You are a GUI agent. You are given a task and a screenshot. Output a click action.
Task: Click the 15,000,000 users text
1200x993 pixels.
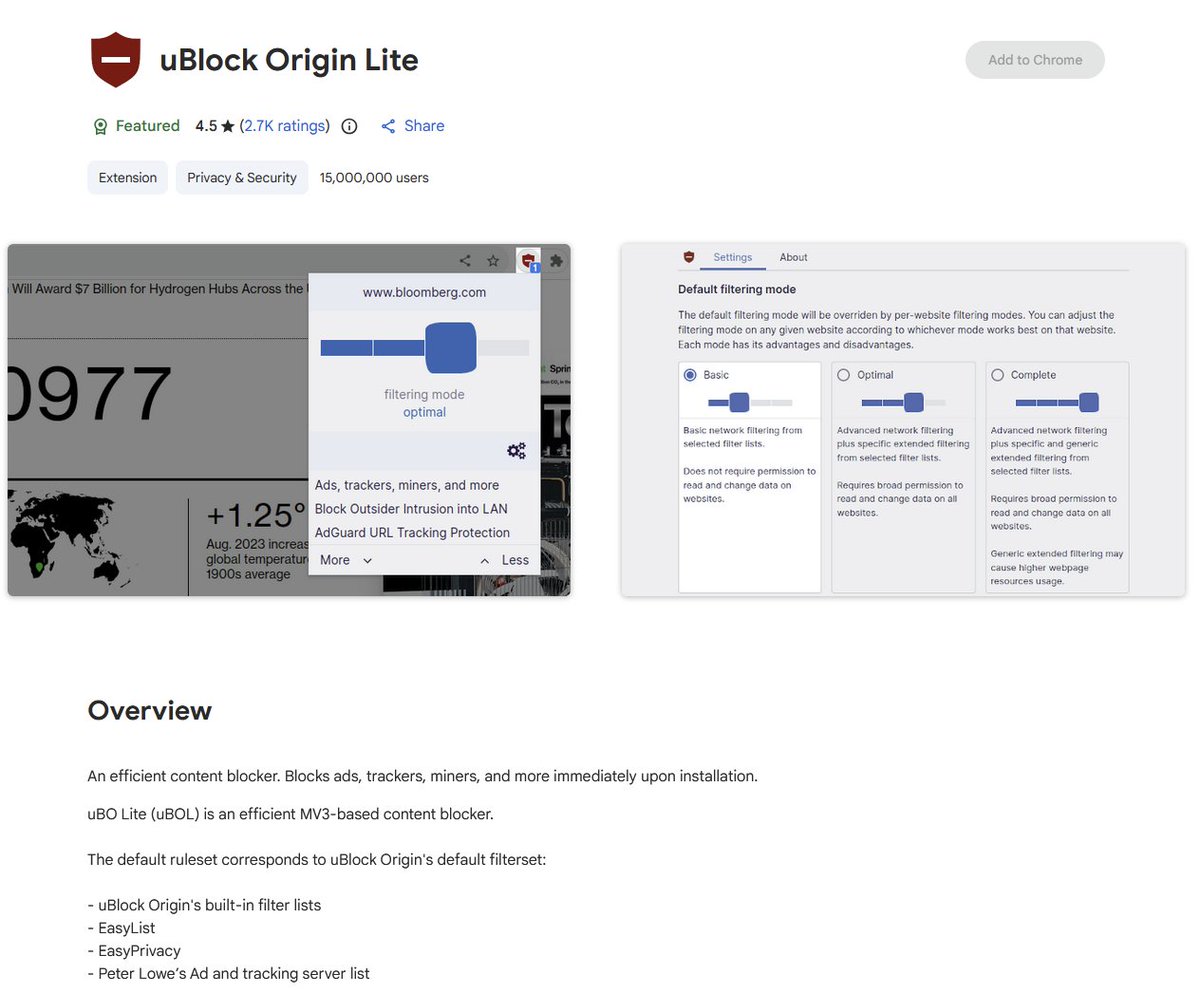pyautogui.click(x=374, y=178)
